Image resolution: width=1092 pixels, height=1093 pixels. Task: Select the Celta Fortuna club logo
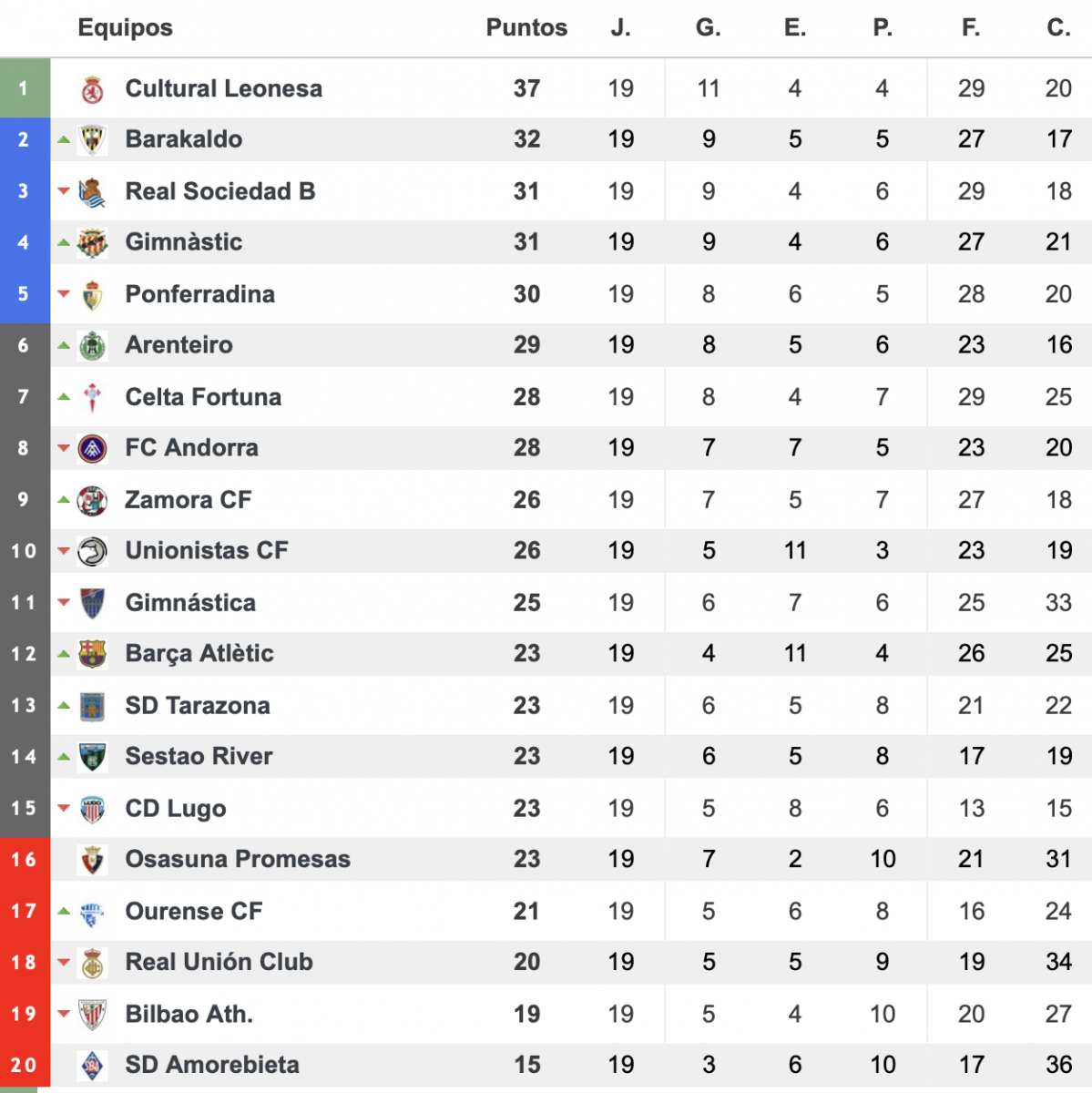[92, 397]
